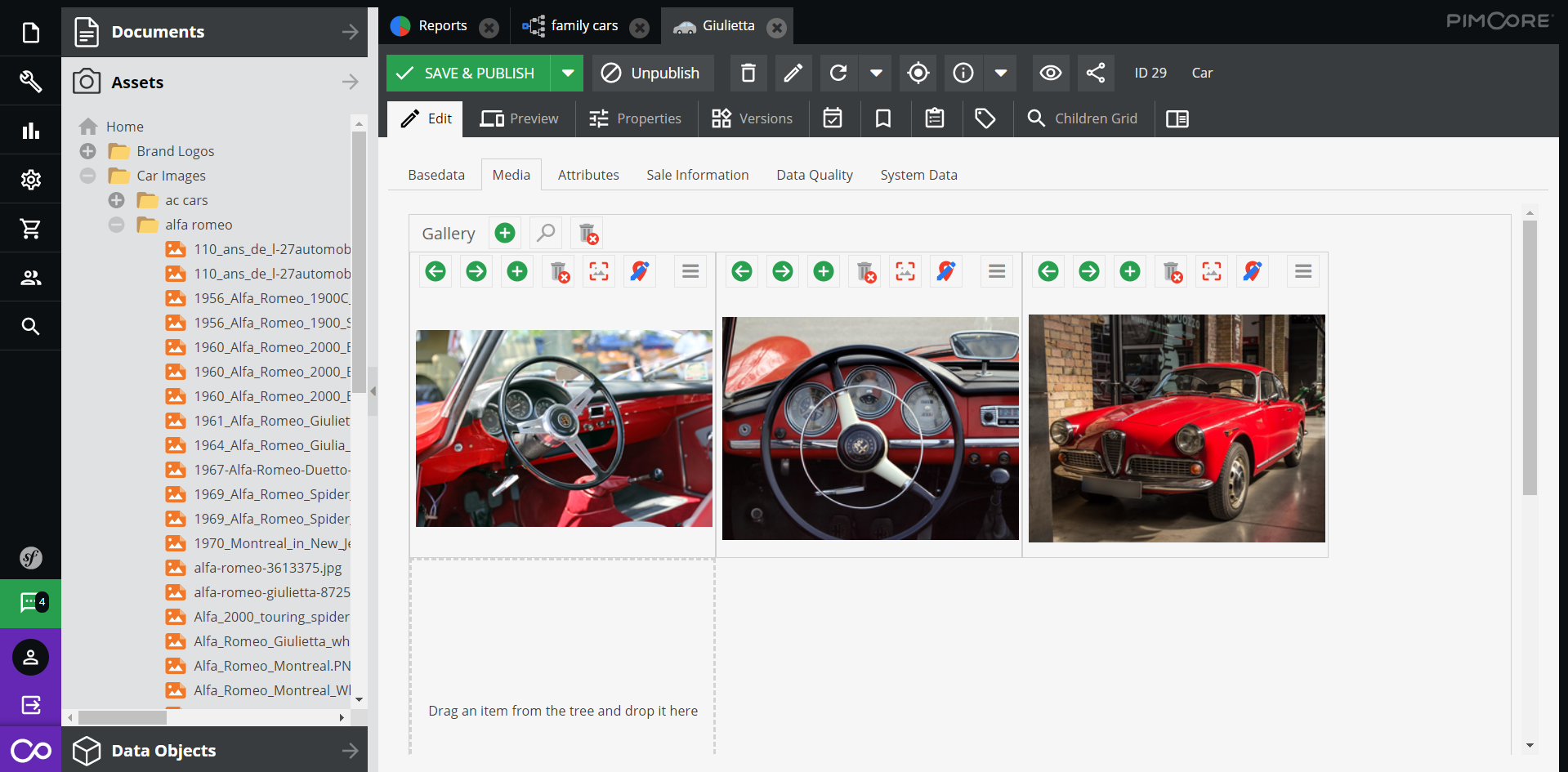
Task: Open first image hamburger menu
Action: pos(690,271)
